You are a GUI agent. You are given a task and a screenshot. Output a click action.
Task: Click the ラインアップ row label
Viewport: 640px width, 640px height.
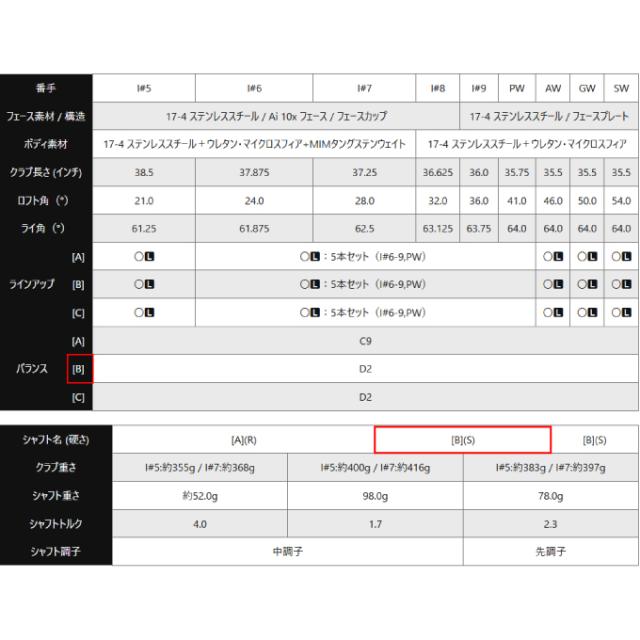pos(32,284)
